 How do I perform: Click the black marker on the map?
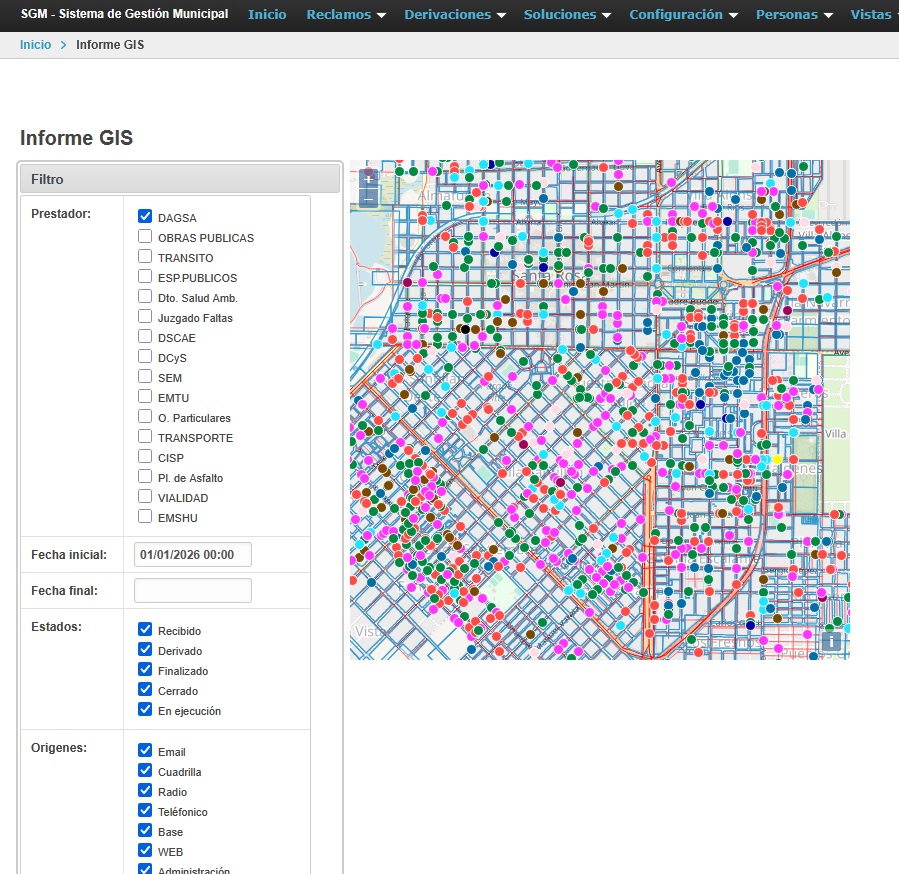tap(465, 329)
